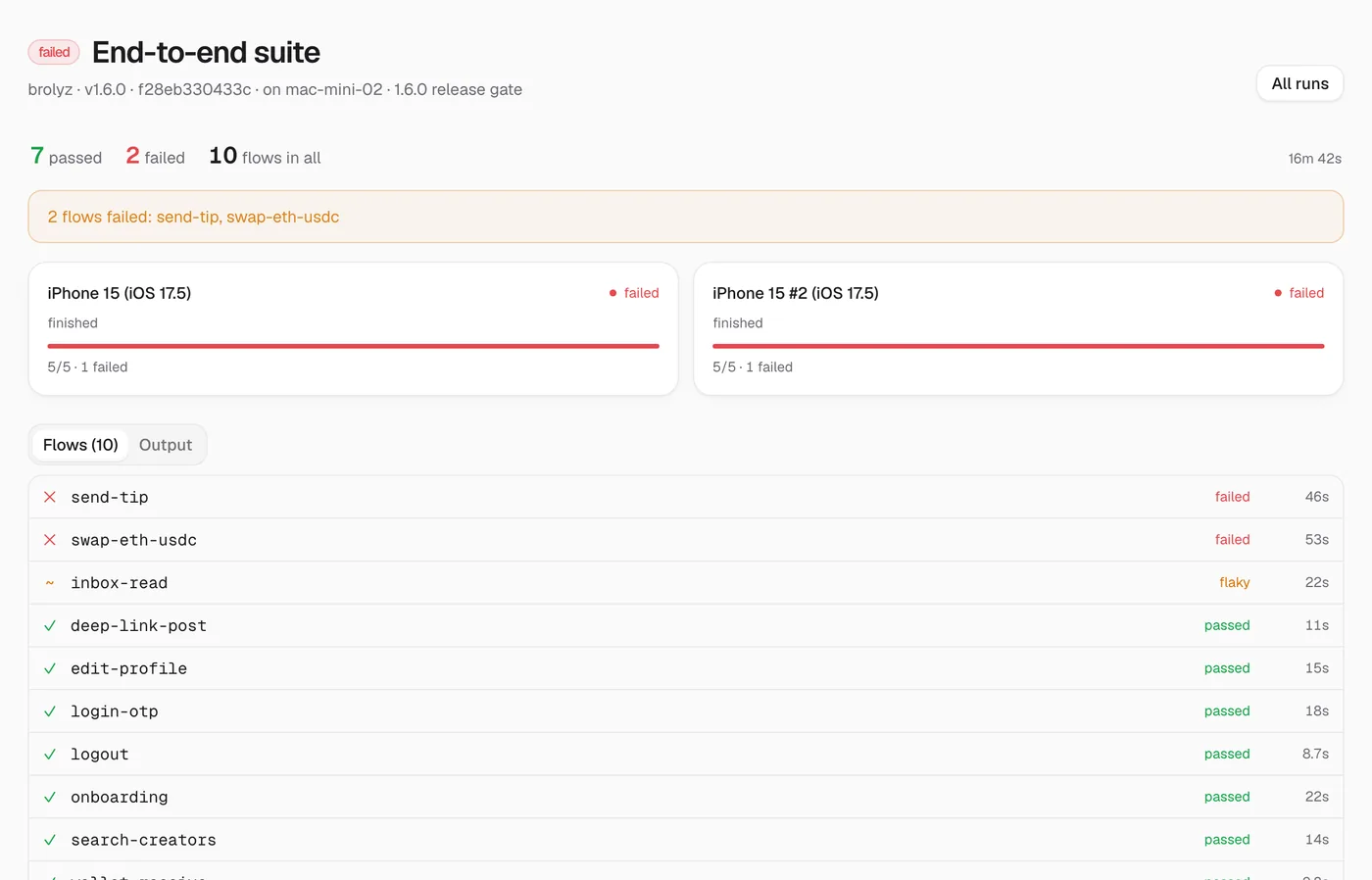Click the green checkmark beside search-creators
Image resolution: width=1372 pixels, height=880 pixels.
pos(50,840)
